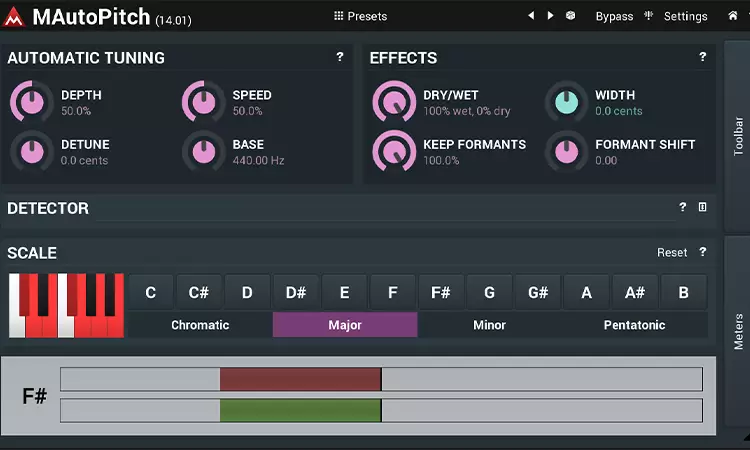Toggle note D in scale

point(247,292)
